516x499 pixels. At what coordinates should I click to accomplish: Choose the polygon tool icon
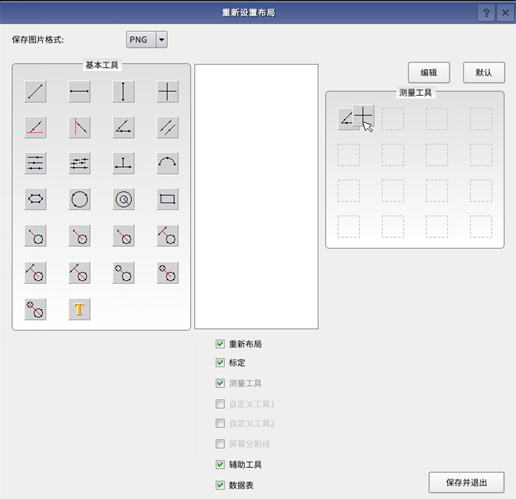(x=35, y=199)
